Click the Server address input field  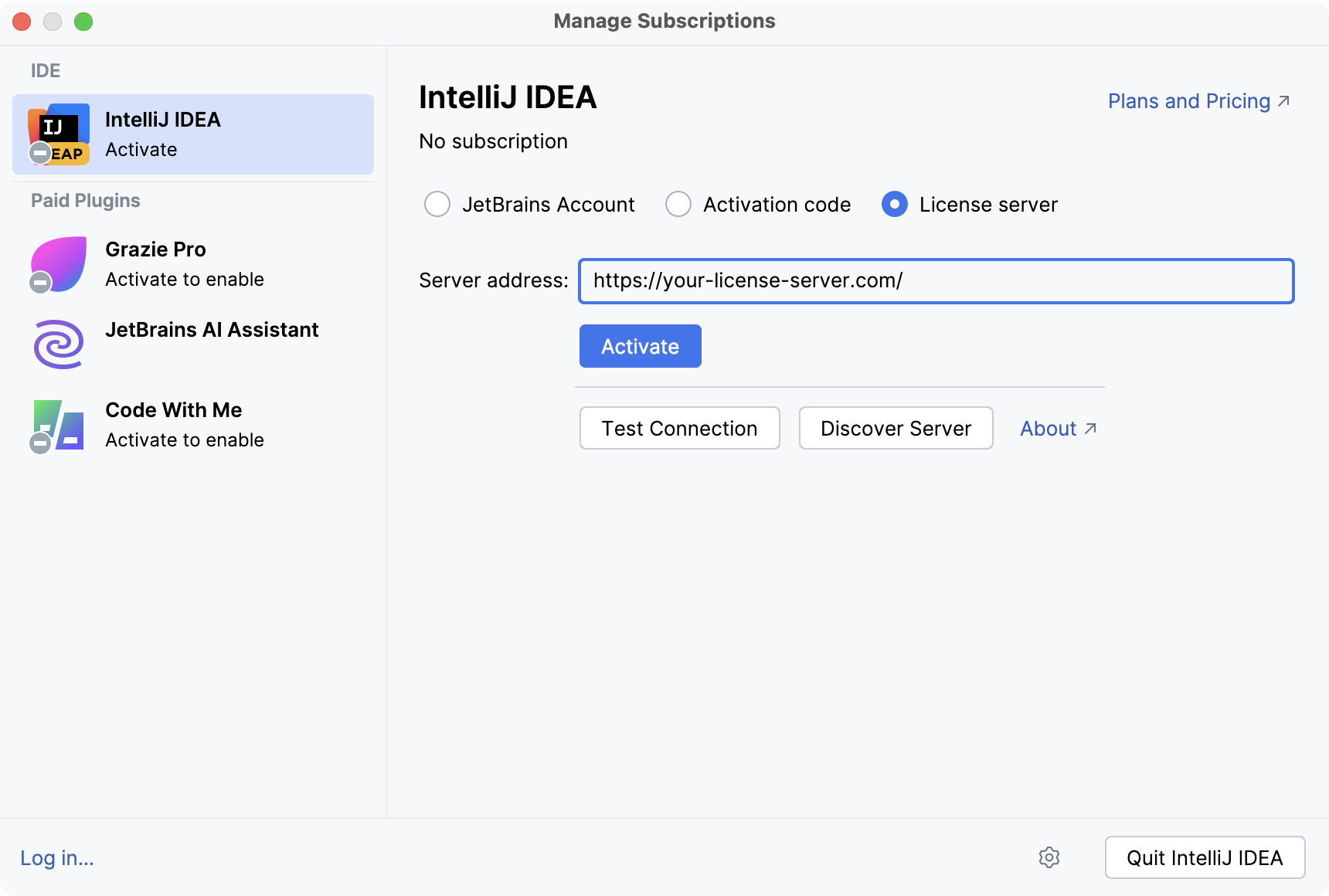(936, 281)
